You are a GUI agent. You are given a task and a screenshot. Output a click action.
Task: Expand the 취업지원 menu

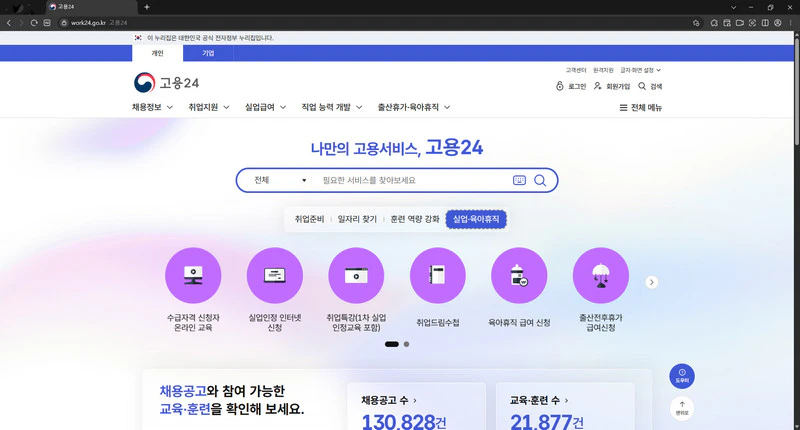tap(209, 107)
